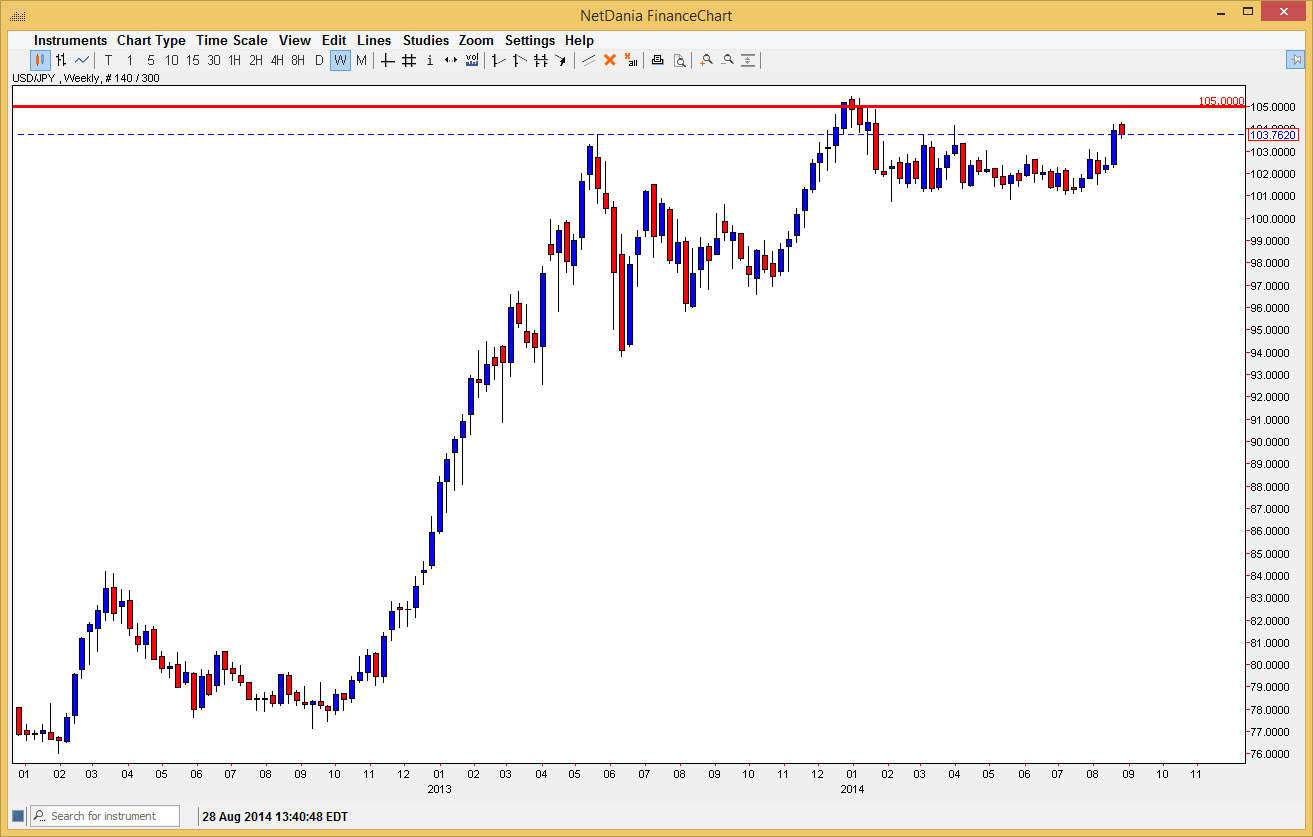Open the Time Scale dropdown menu
The height and width of the screenshot is (837, 1313).
231,40
